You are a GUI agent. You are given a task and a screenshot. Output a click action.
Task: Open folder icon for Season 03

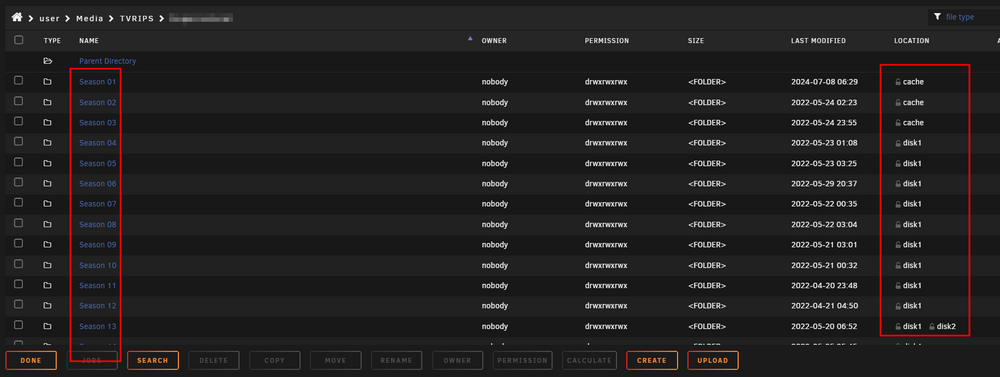point(47,122)
